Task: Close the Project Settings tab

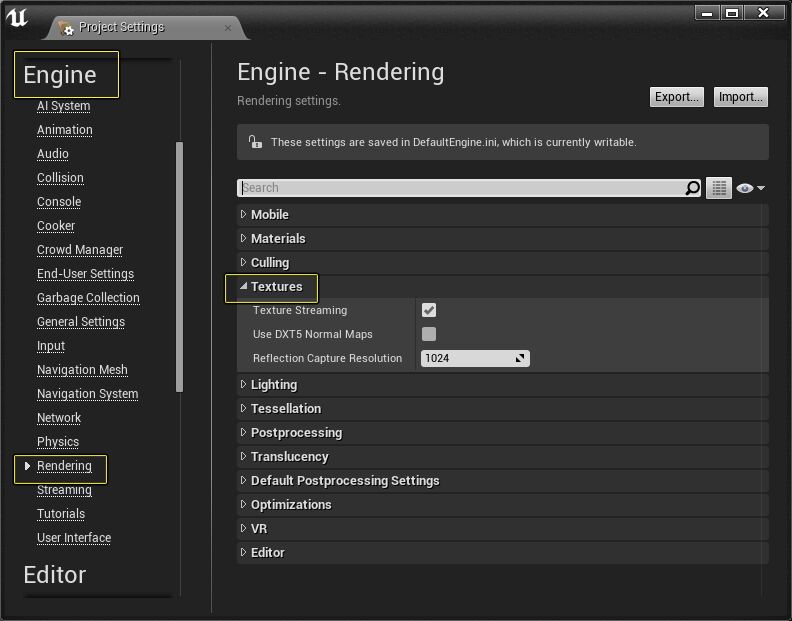Action: [228, 27]
